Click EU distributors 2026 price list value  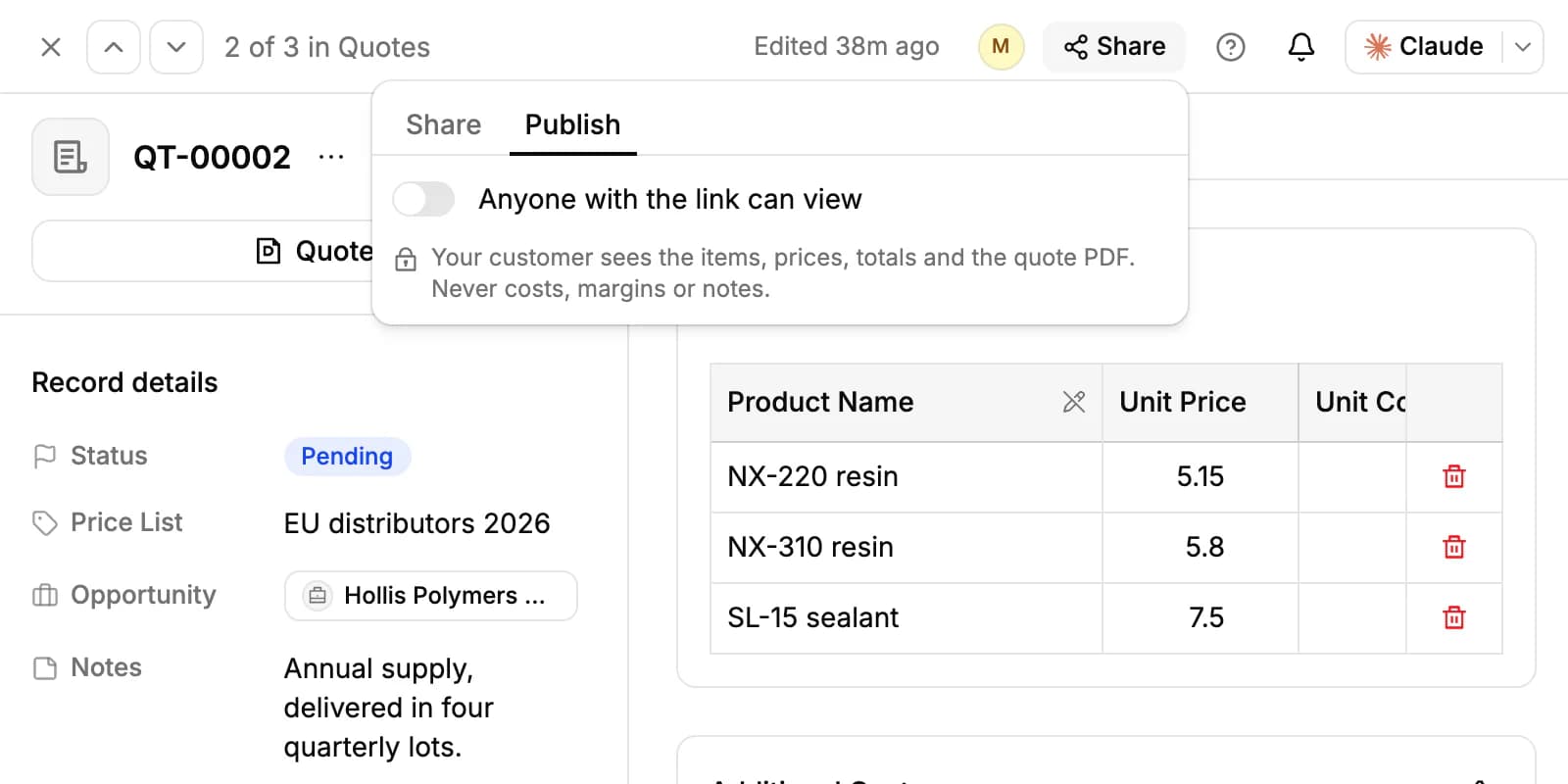416,523
